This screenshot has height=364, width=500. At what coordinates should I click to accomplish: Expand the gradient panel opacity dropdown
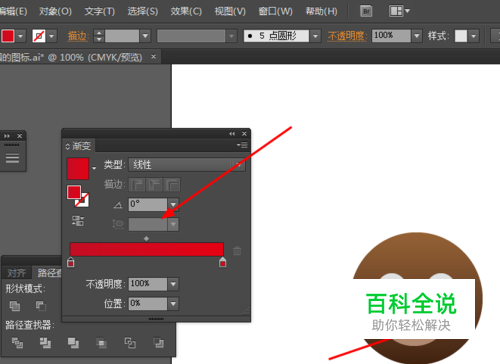[x=173, y=284]
